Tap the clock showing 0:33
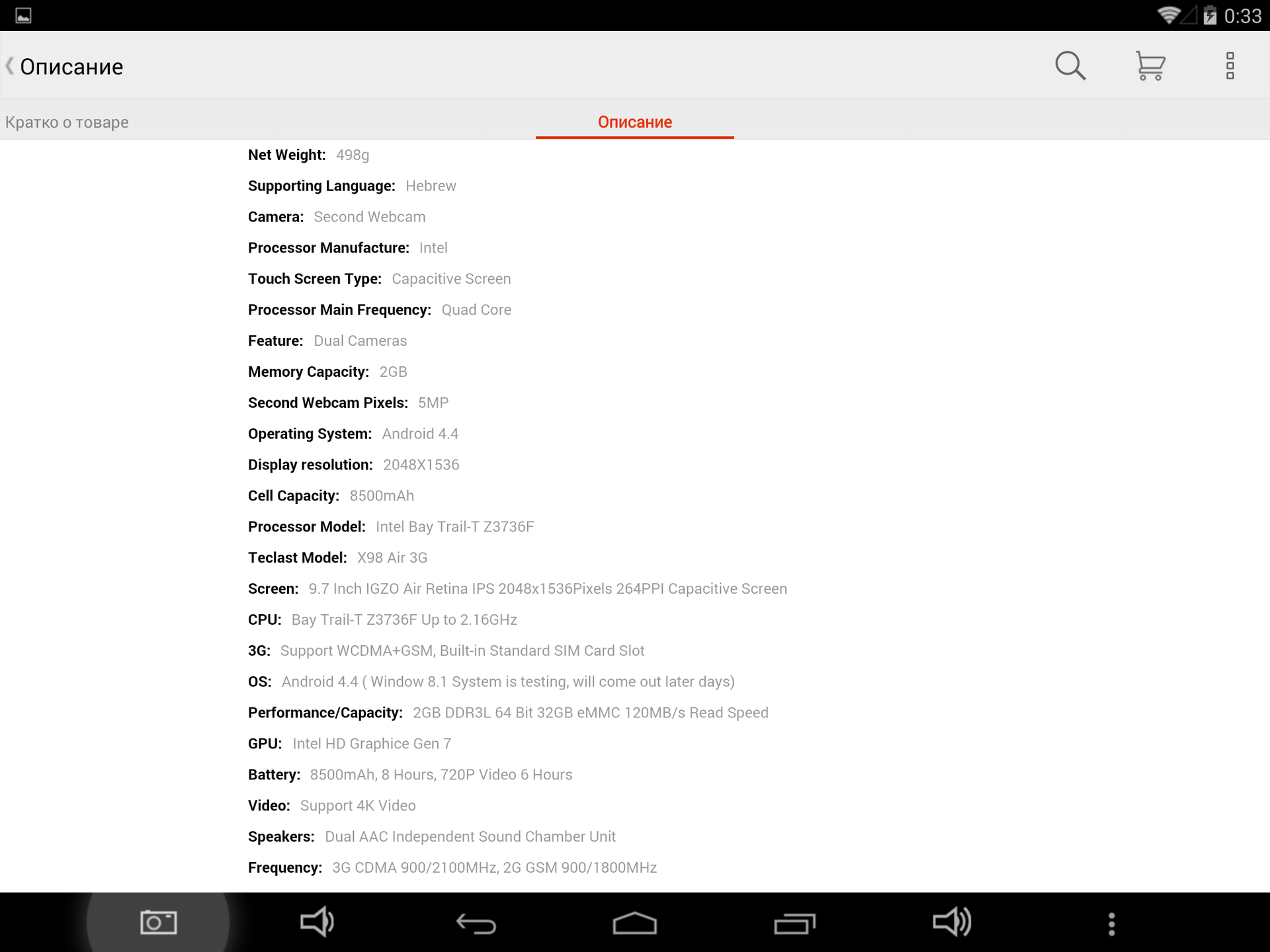 pyautogui.click(x=1242, y=16)
